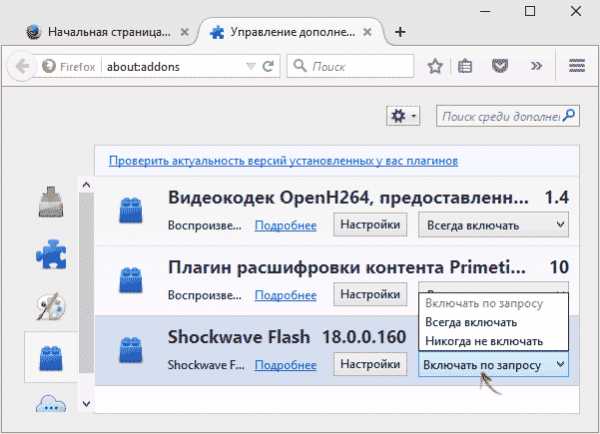The image size is (600, 434).
Task: Close the Начальная страница tab
Action: [184, 32]
